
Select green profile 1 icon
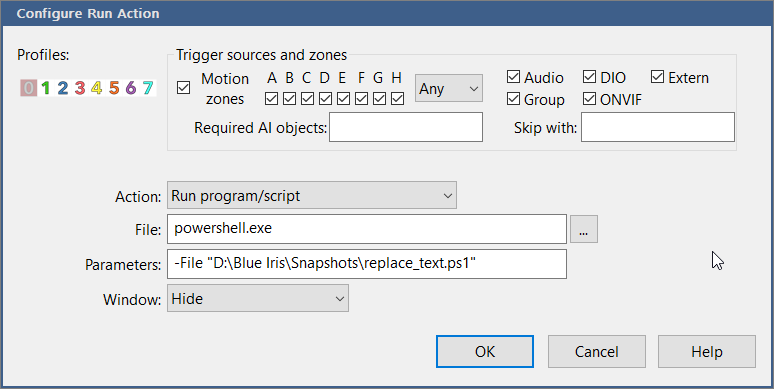46,88
